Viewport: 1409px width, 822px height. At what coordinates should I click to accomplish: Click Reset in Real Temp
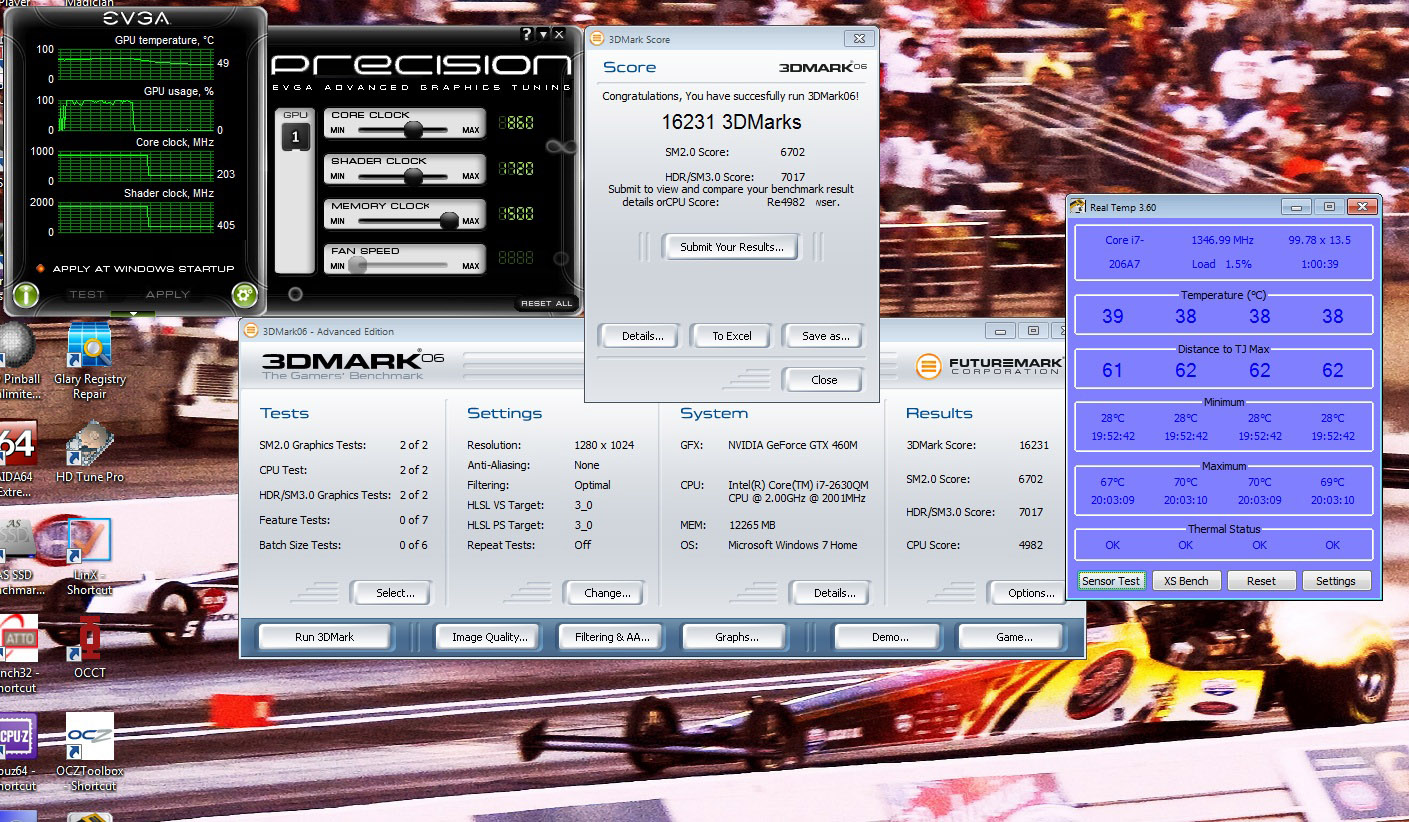click(x=1261, y=581)
